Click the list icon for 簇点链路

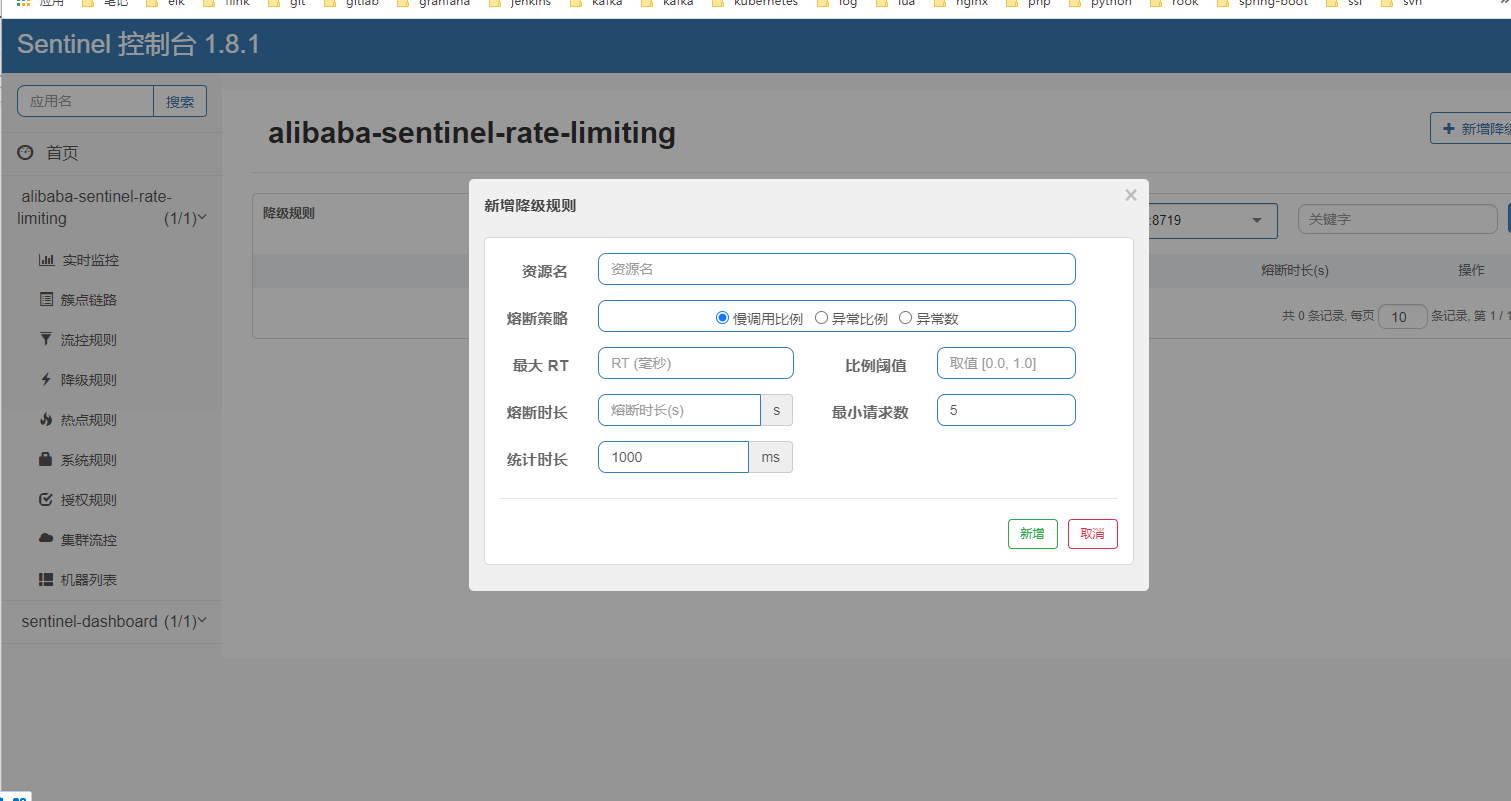coord(46,300)
